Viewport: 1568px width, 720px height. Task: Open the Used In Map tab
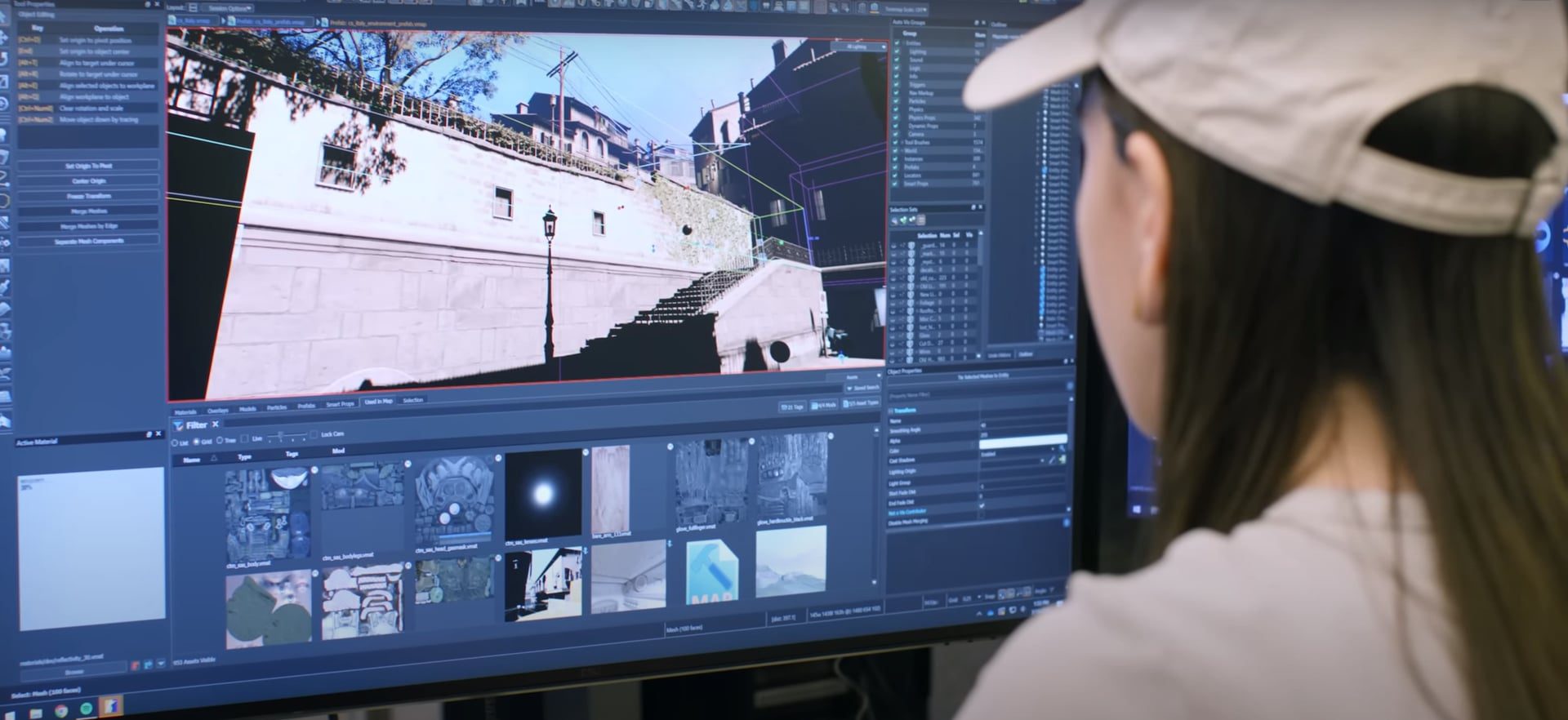pyautogui.click(x=378, y=402)
